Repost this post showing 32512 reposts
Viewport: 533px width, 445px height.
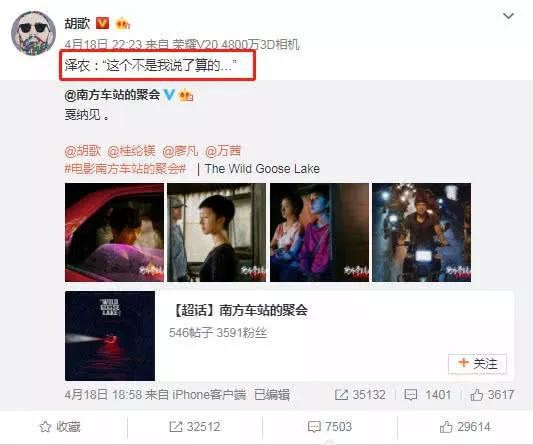pos(195,427)
